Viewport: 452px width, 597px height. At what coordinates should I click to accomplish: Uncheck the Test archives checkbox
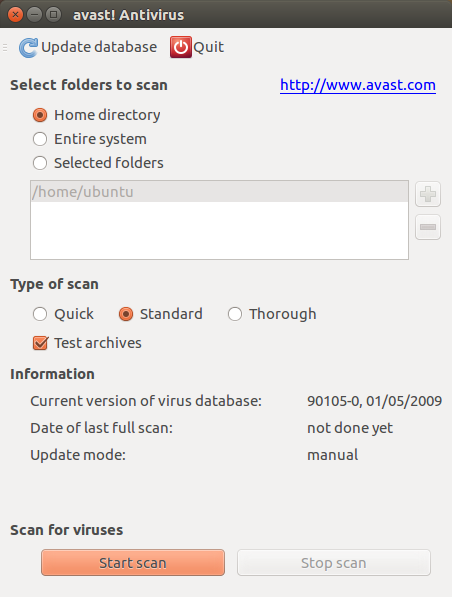(40, 343)
